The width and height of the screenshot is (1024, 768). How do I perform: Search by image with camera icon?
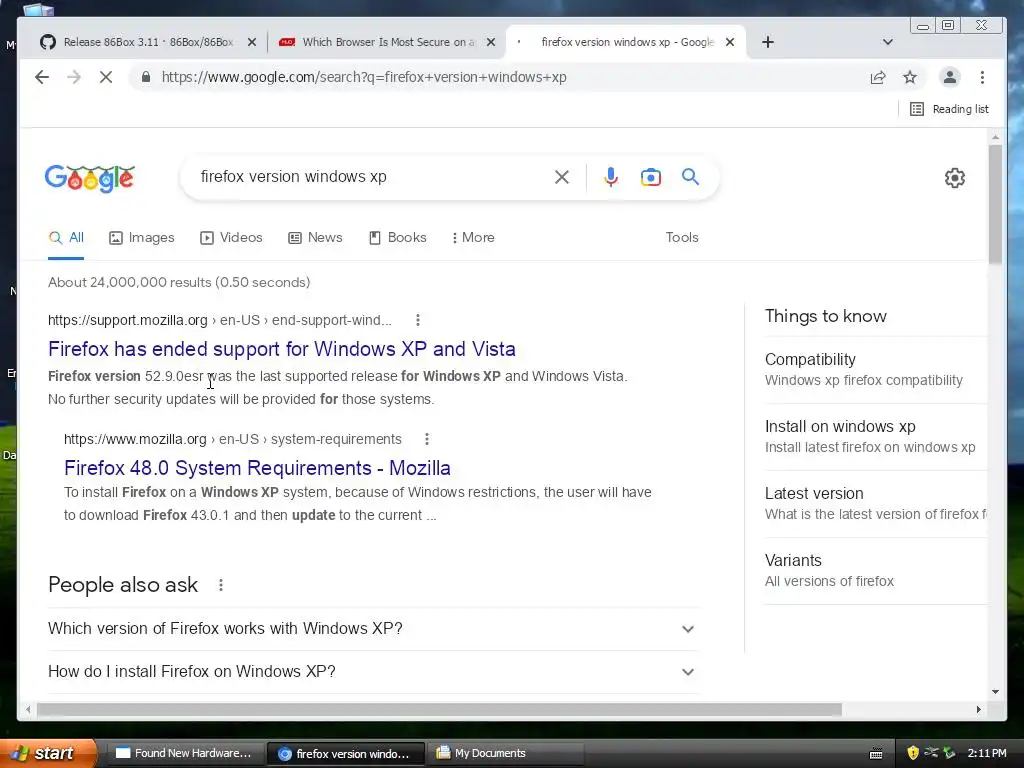650,177
